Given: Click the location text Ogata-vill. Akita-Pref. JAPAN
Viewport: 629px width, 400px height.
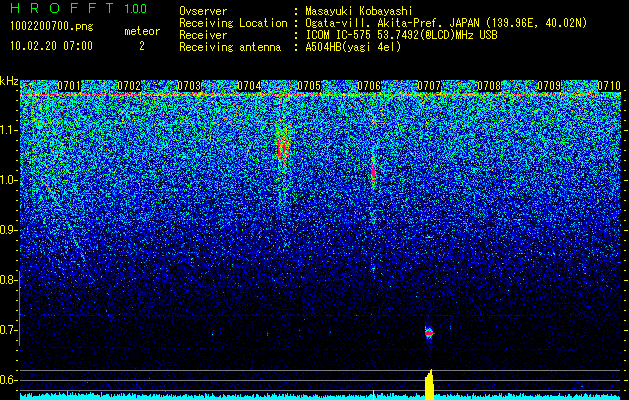Looking at the screenshot, I should [x=391, y=23].
